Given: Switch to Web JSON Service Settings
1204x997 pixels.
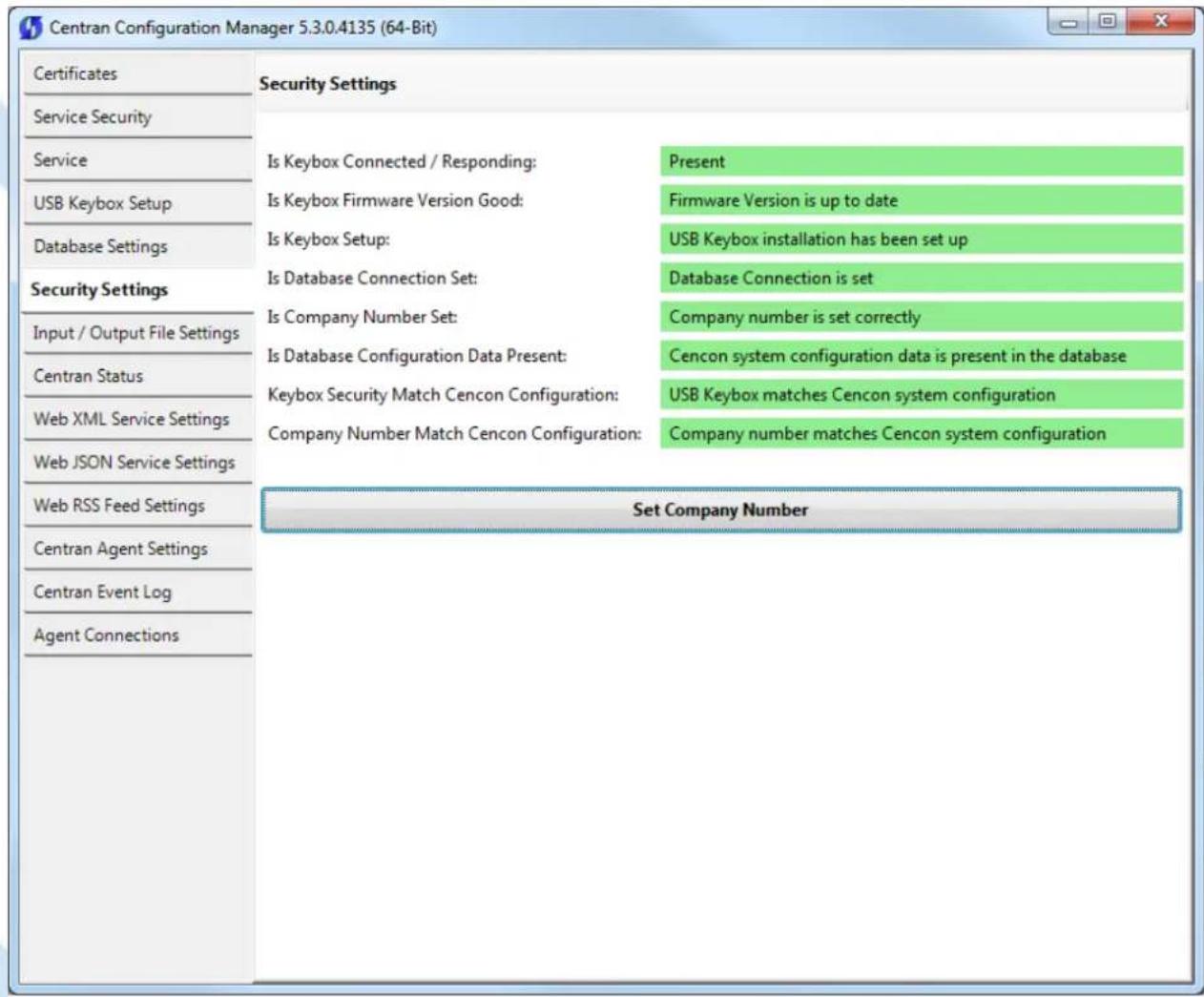Looking at the screenshot, I should pos(137,462).
